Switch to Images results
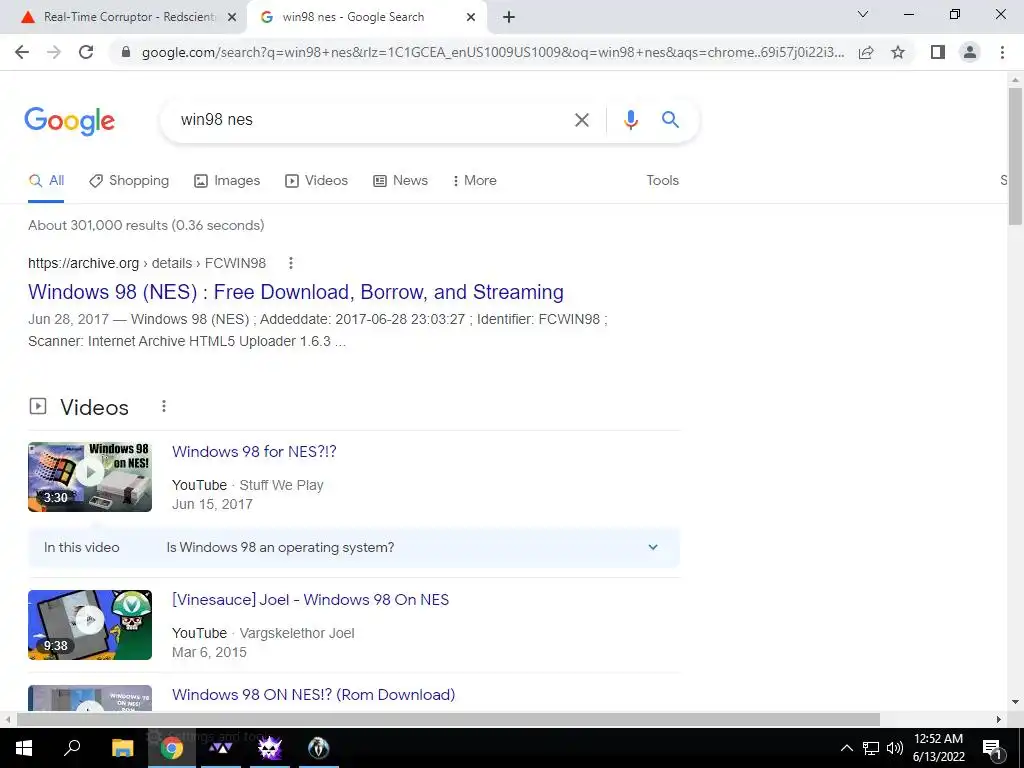The height and width of the screenshot is (768, 1024). [x=227, y=181]
